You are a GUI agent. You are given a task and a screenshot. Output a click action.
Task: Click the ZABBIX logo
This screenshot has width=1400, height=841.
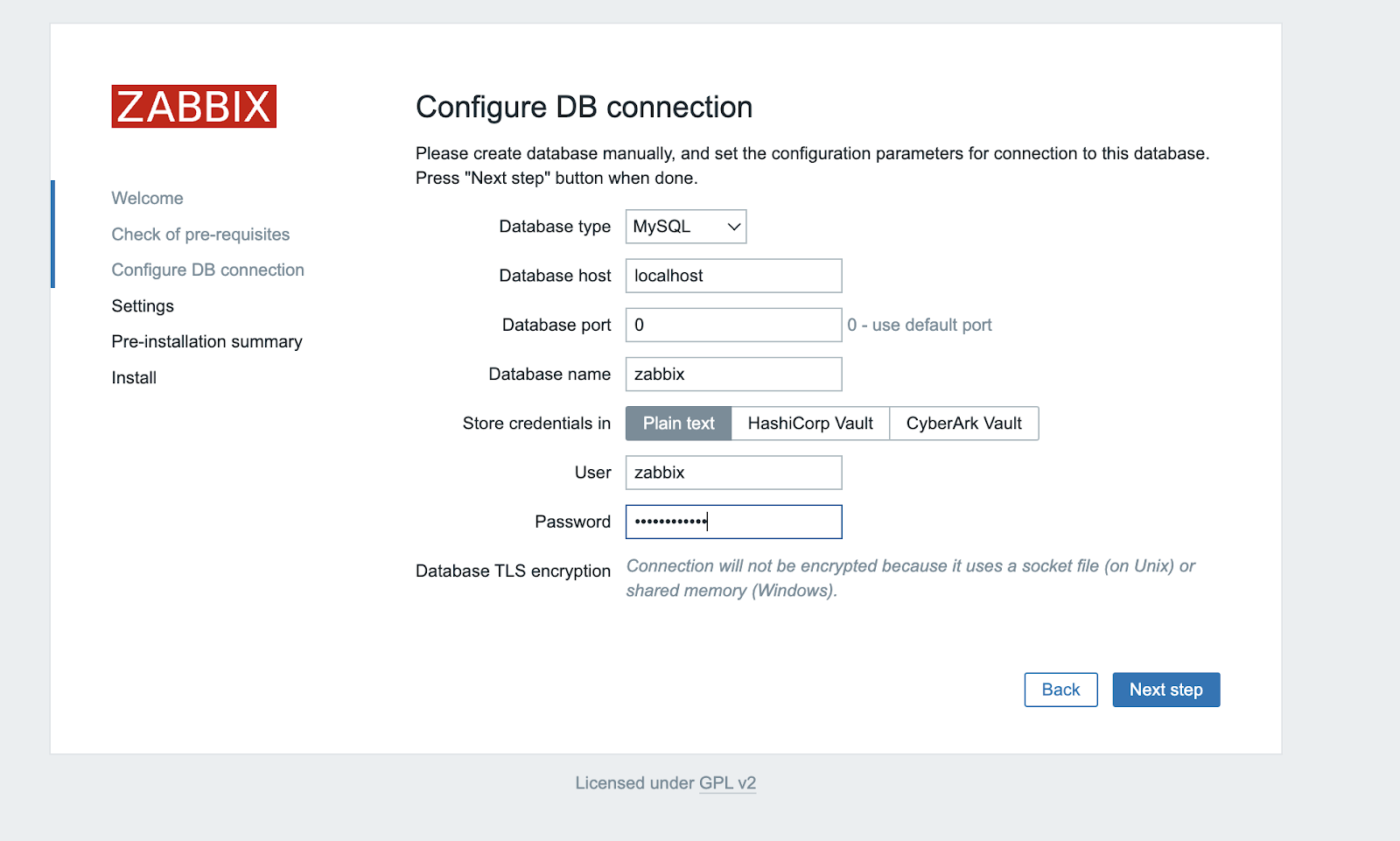[x=193, y=106]
